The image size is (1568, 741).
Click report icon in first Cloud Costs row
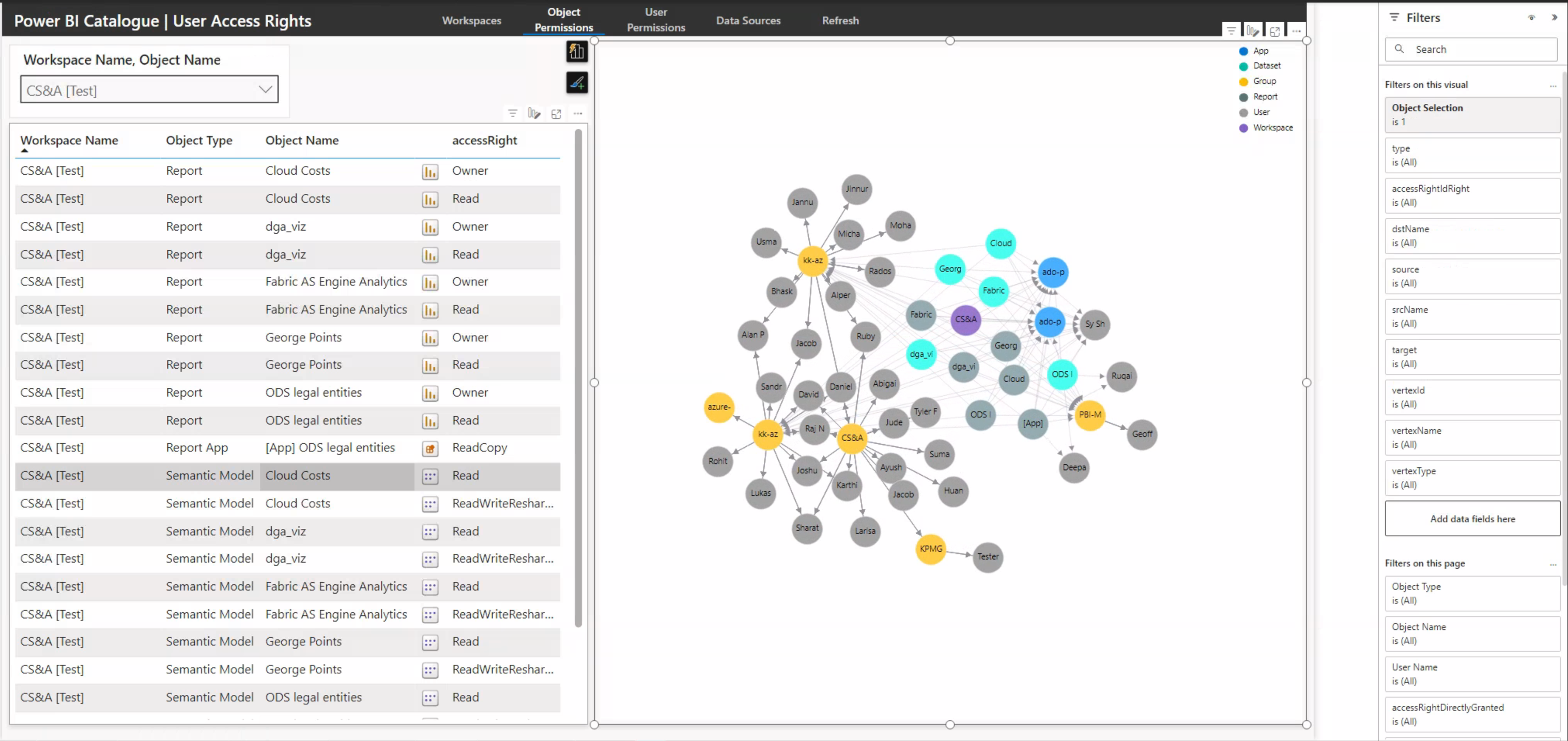point(430,172)
